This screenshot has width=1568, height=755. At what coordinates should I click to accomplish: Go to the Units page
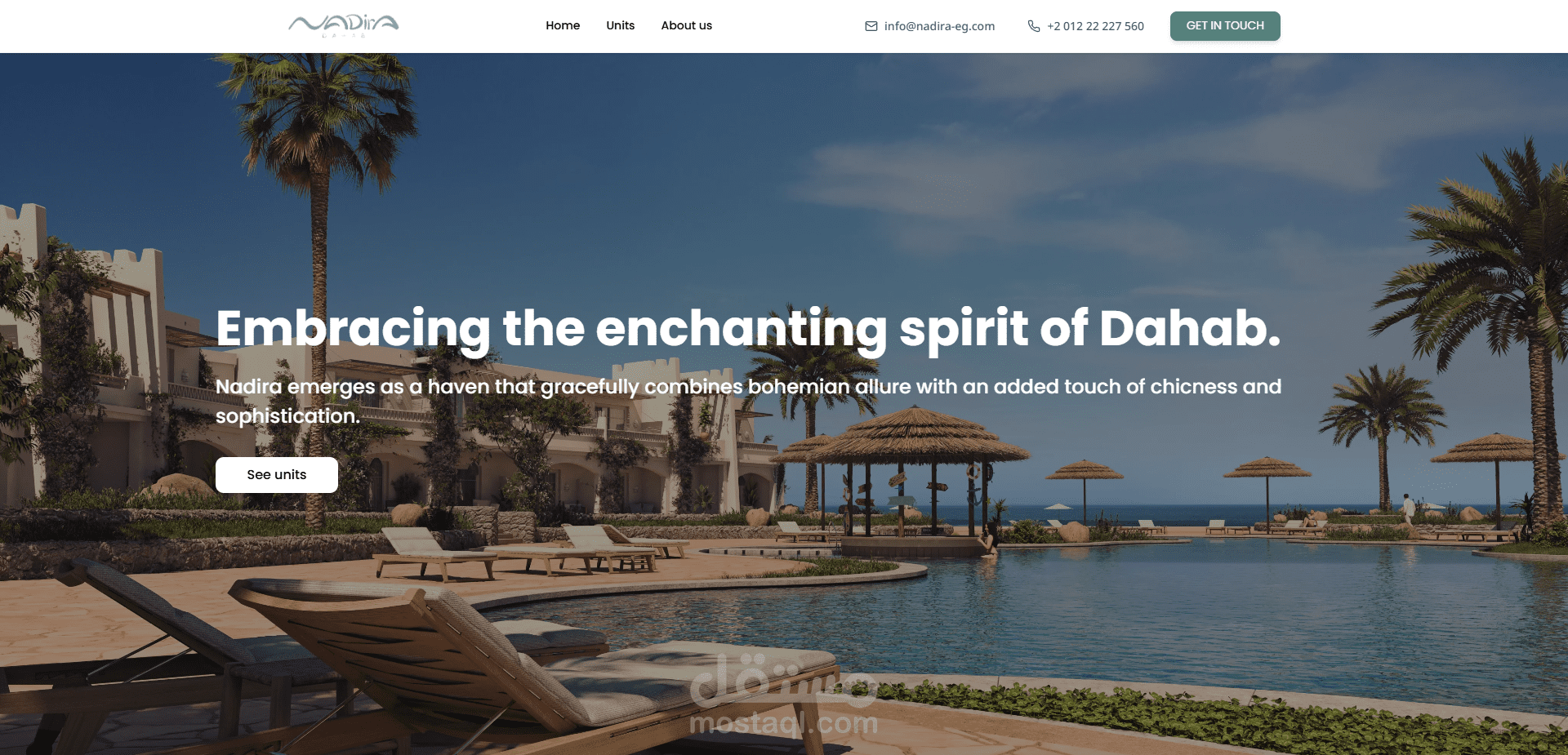(x=621, y=25)
